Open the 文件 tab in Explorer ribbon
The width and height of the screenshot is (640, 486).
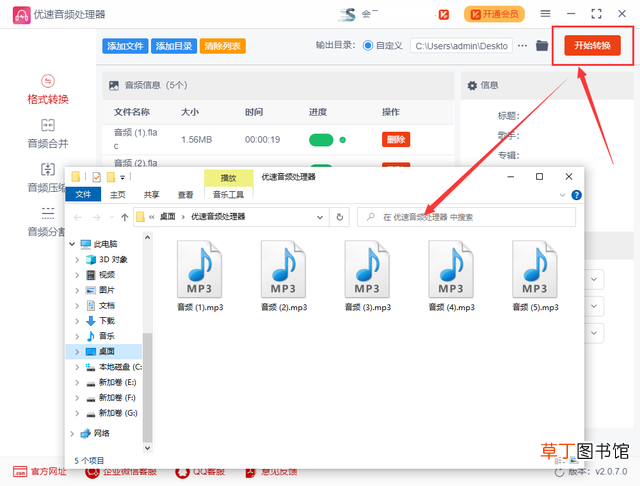[x=83, y=194]
